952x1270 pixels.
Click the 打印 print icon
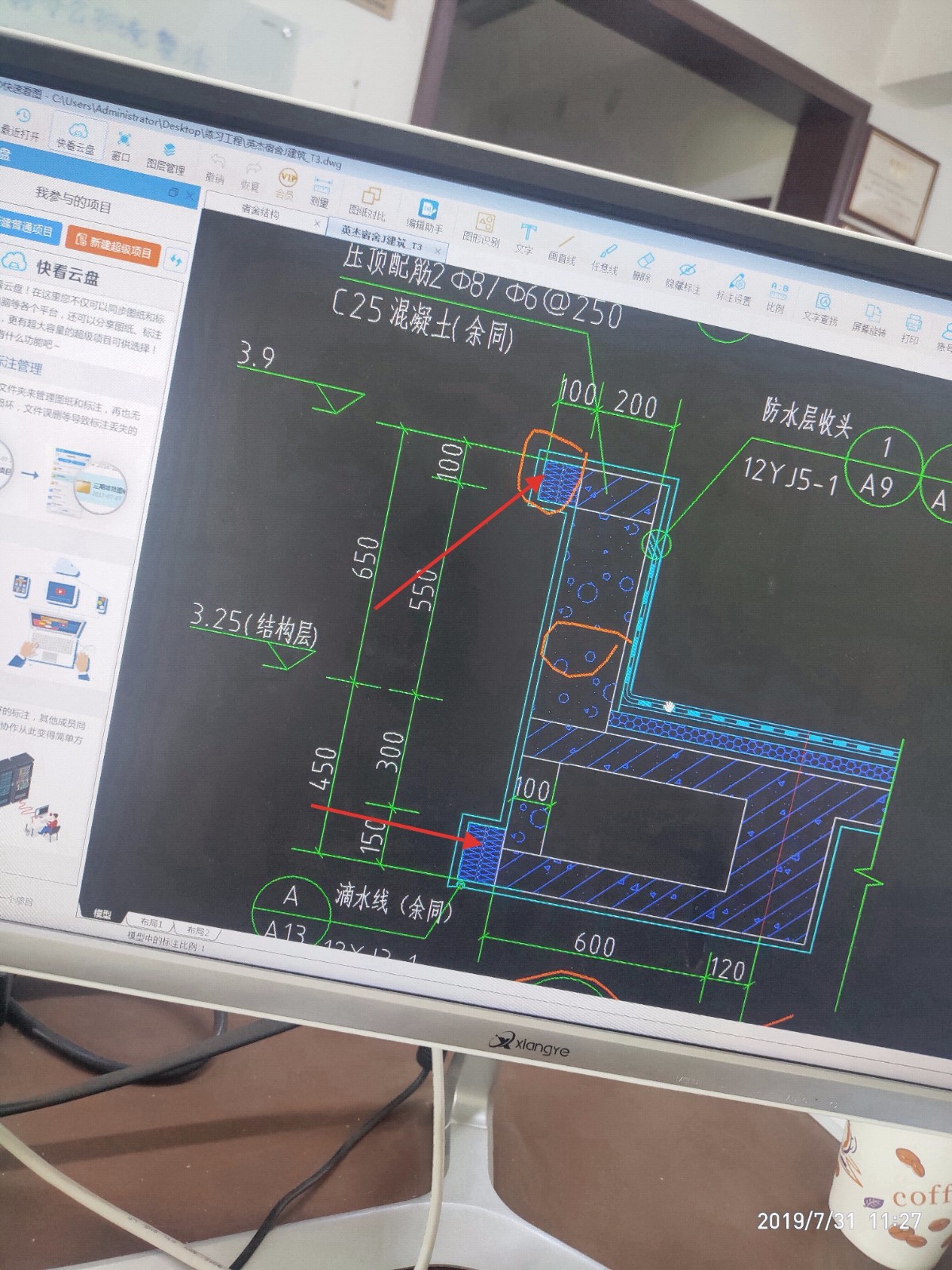coord(912,329)
